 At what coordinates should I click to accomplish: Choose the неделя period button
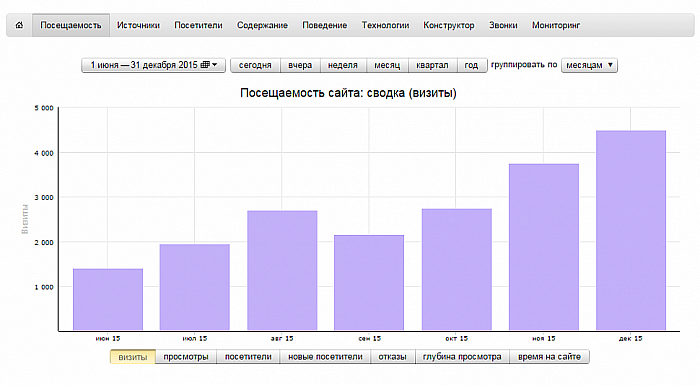click(x=343, y=65)
